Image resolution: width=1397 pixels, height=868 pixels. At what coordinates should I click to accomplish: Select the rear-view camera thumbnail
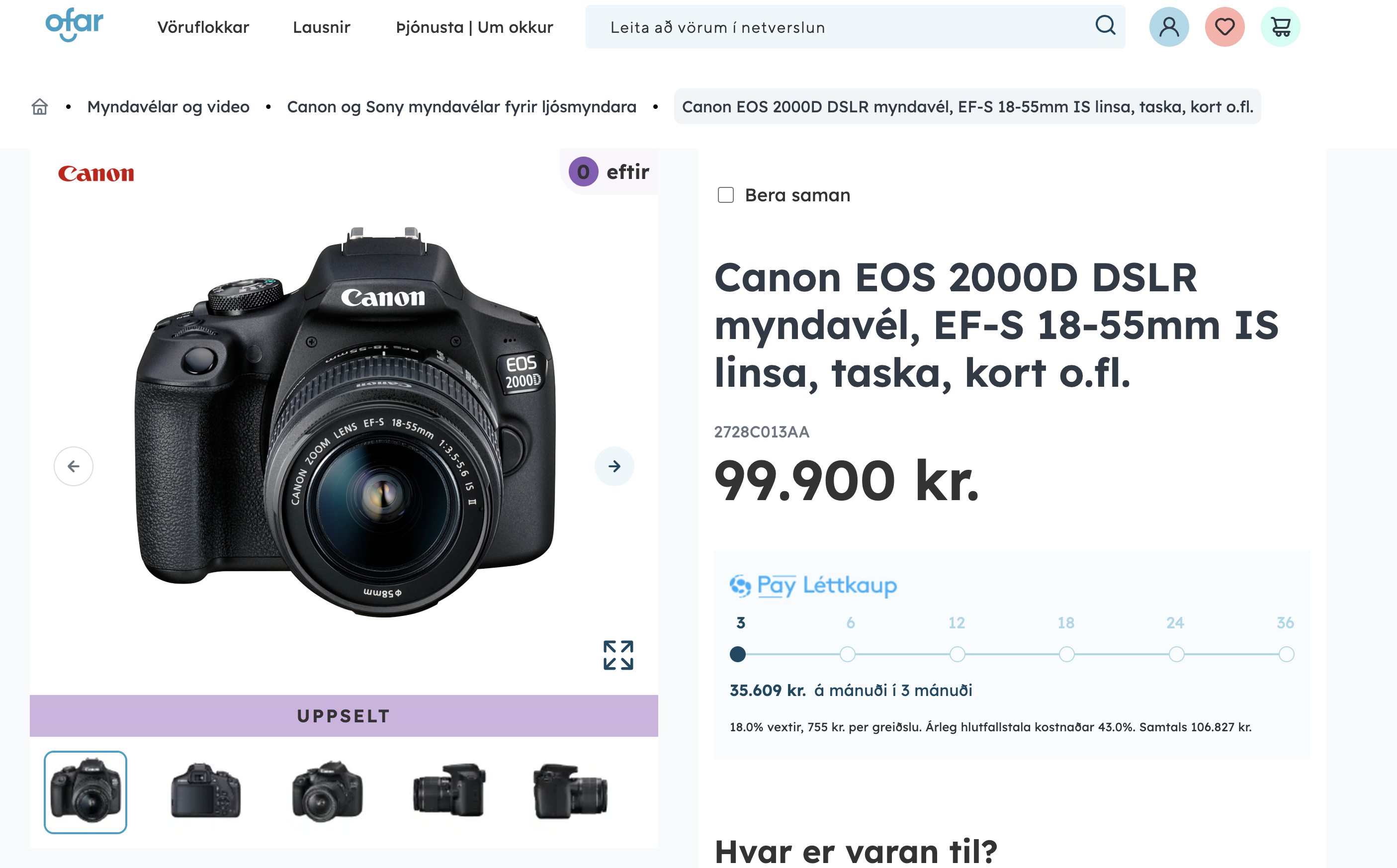tap(205, 791)
